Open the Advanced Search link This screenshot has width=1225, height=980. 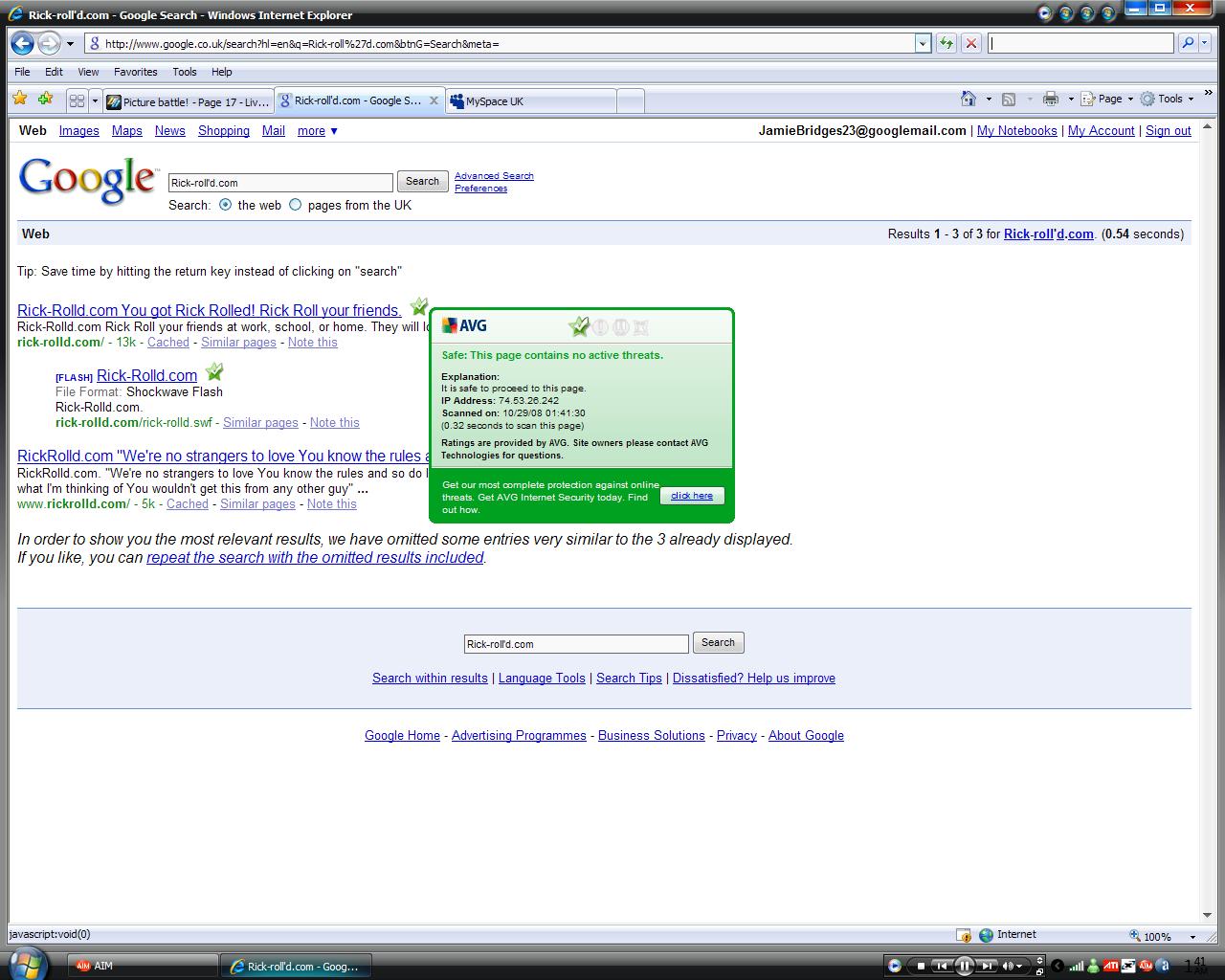494,176
